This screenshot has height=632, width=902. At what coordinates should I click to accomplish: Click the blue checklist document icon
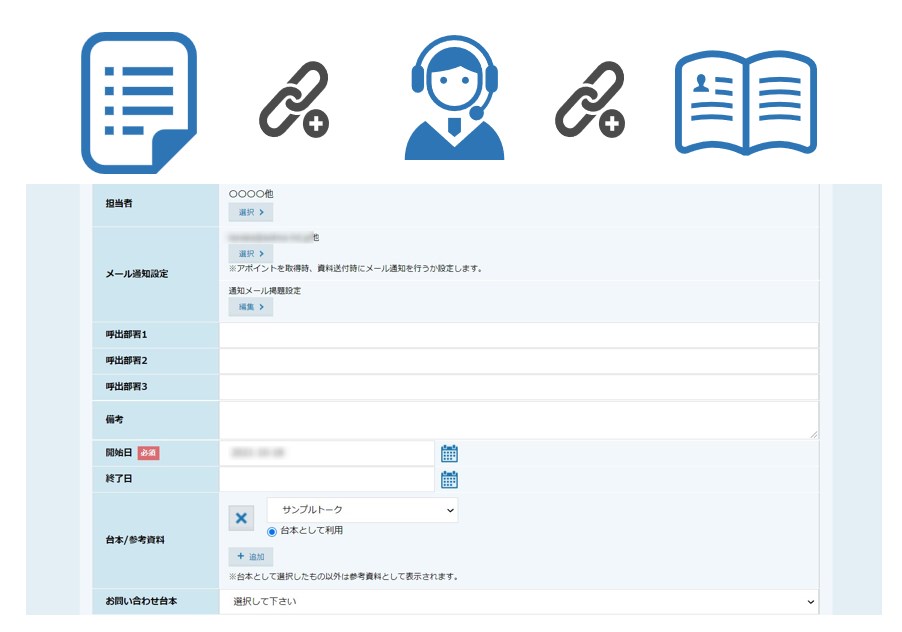[x=138, y=103]
